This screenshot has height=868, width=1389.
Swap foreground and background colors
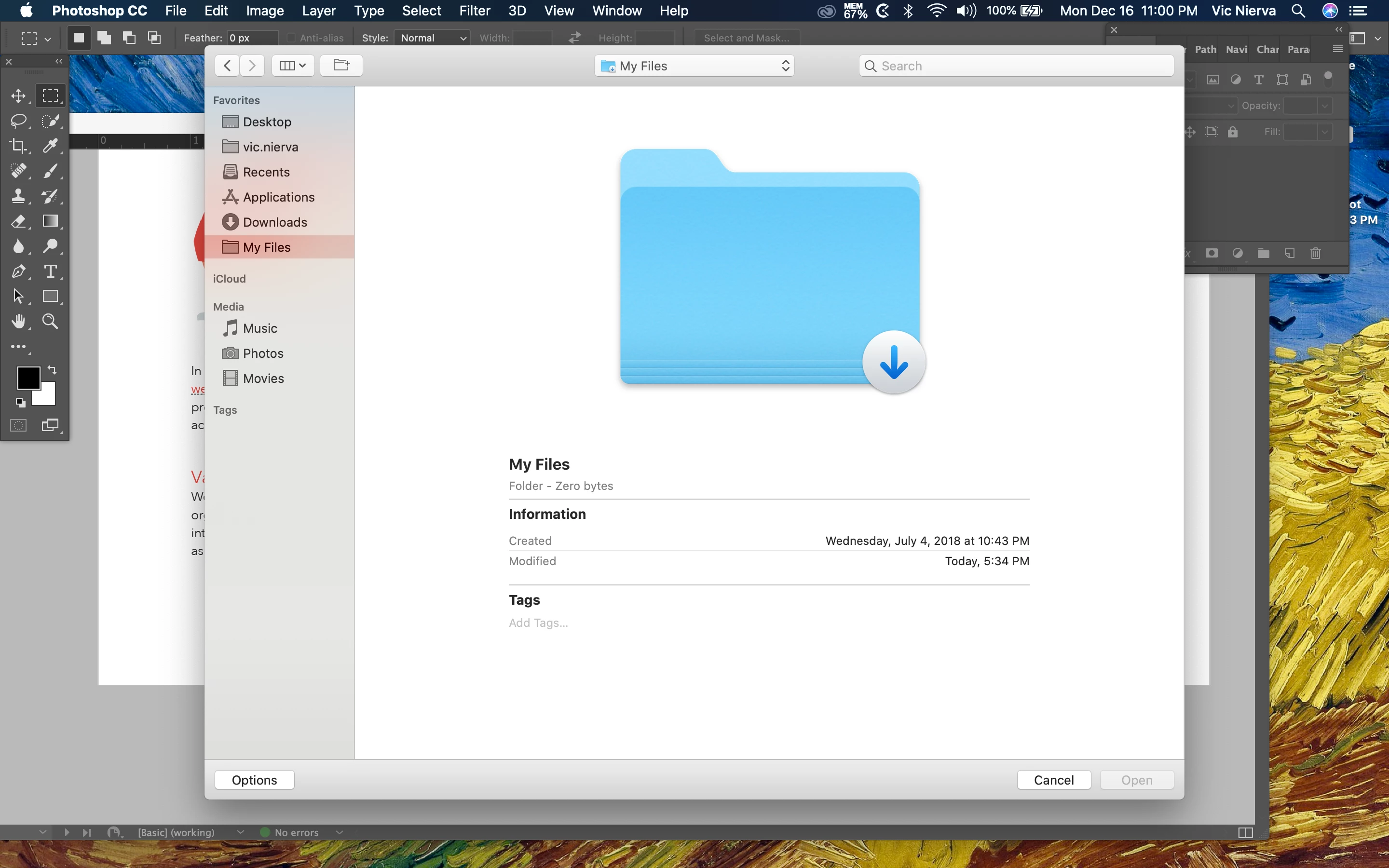click(52, 370)
